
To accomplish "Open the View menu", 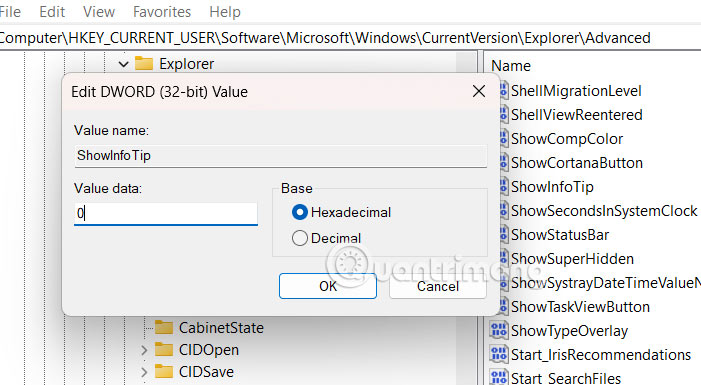I will coord(99,12).
